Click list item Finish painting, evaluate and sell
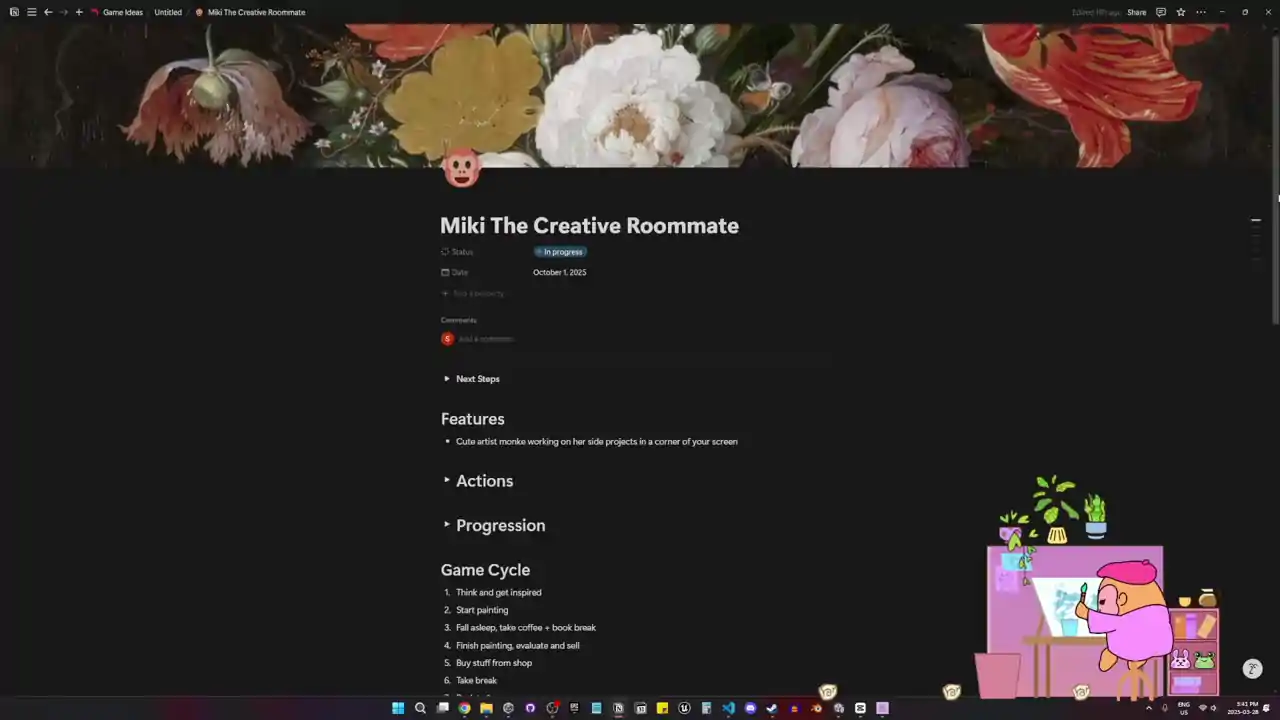The width and height of the screenshot is (1280, 720). 518,645
